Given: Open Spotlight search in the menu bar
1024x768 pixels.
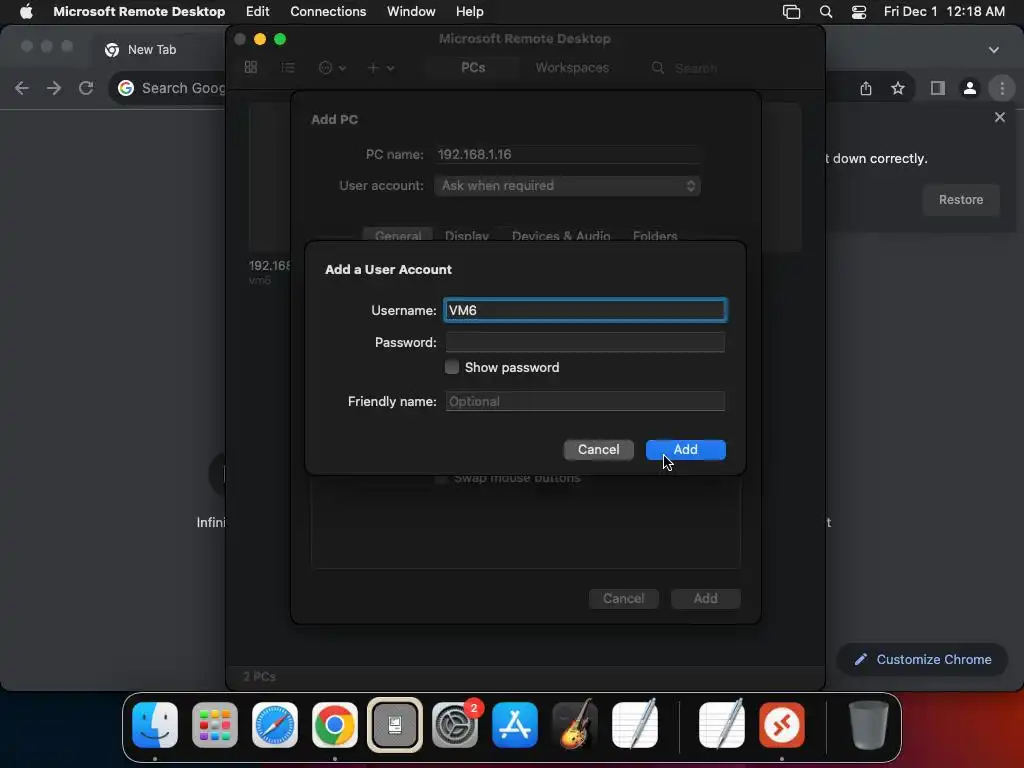Looking at the screenshot, I should pyautogui.click(x=825, y=11).
